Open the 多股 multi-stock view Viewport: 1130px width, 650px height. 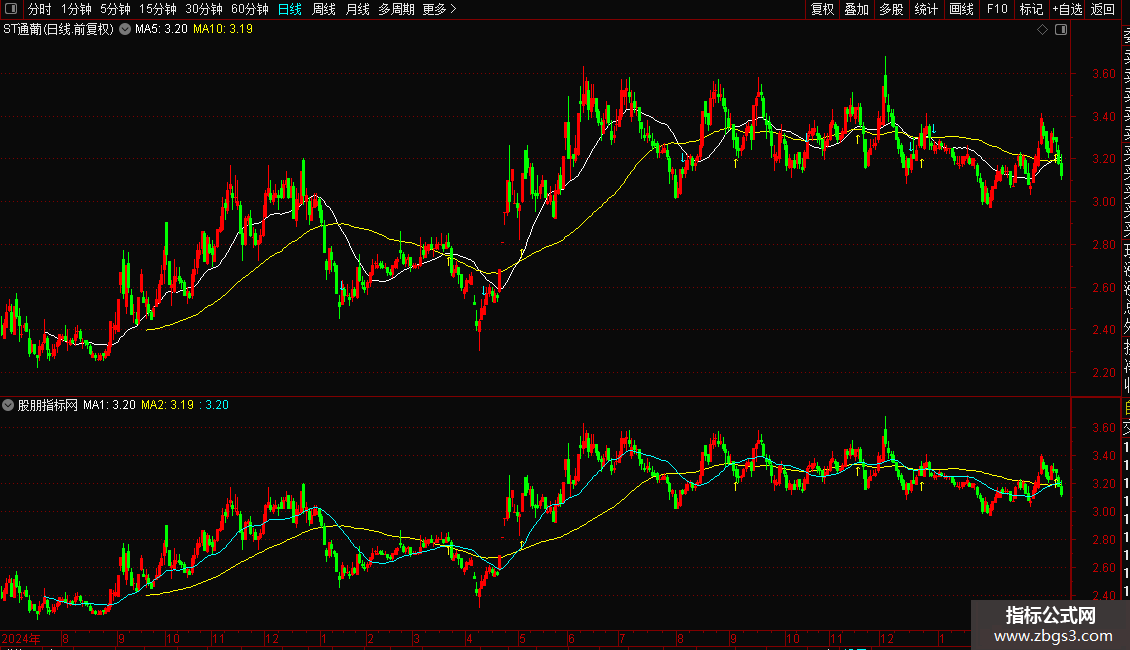[x=891, y=9]
